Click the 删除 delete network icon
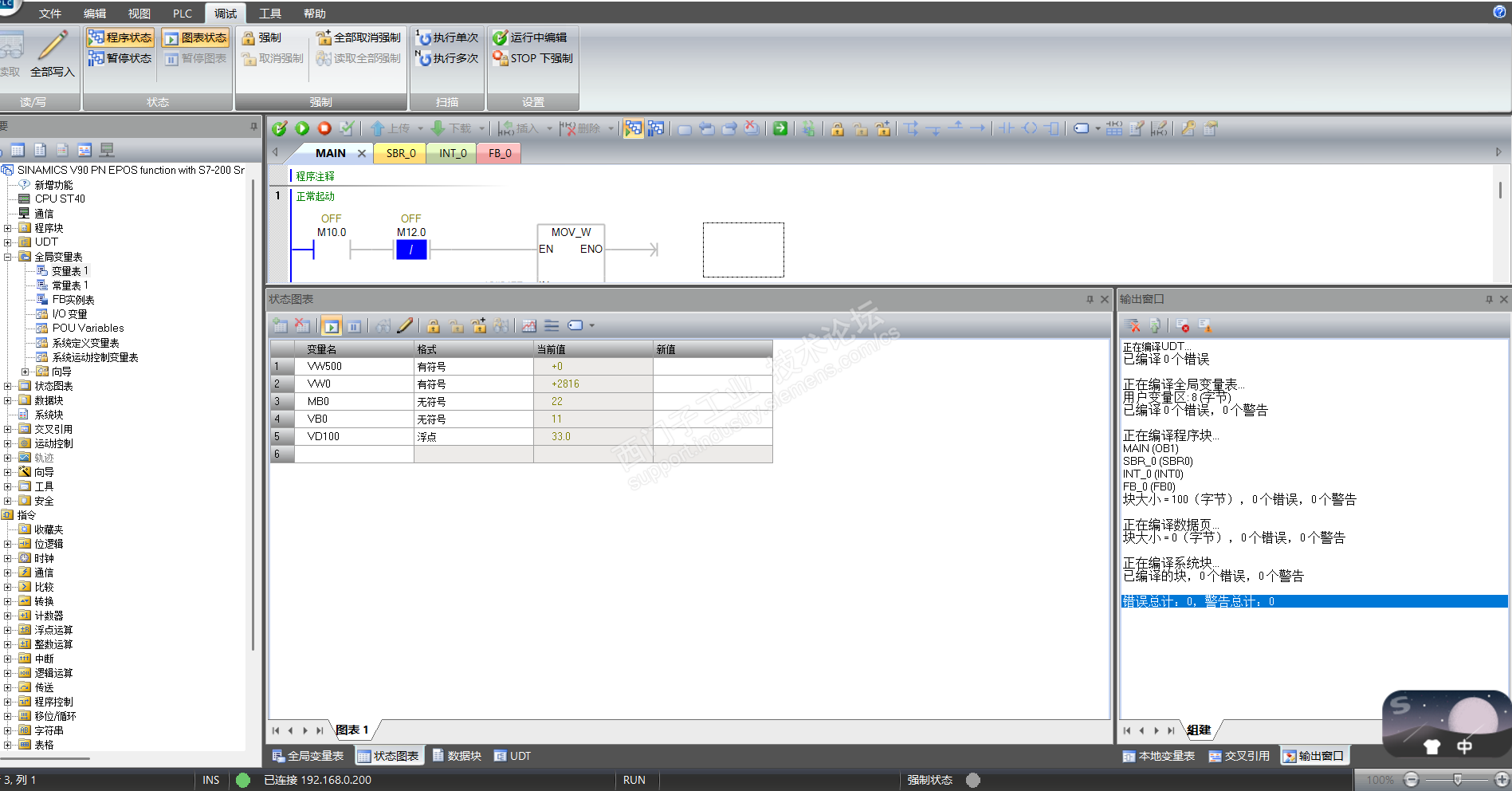Viewport: 1512px width, 791px height. click(x=567, y=128)
